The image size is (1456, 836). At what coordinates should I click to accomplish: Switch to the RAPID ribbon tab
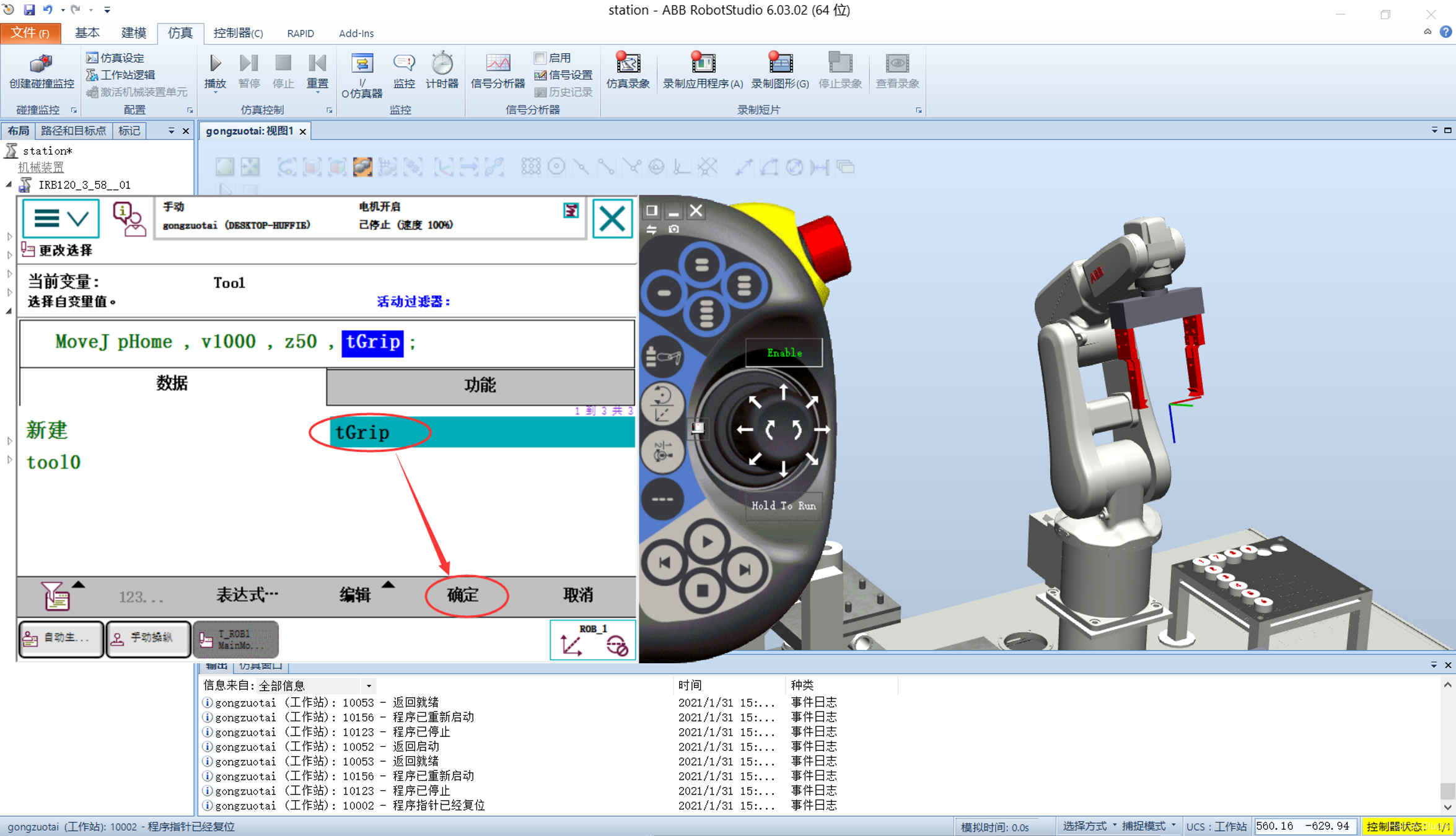300,33
